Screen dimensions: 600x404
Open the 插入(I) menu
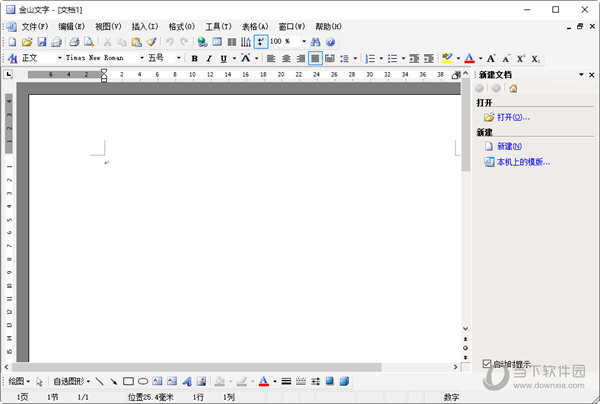[145, 26]
